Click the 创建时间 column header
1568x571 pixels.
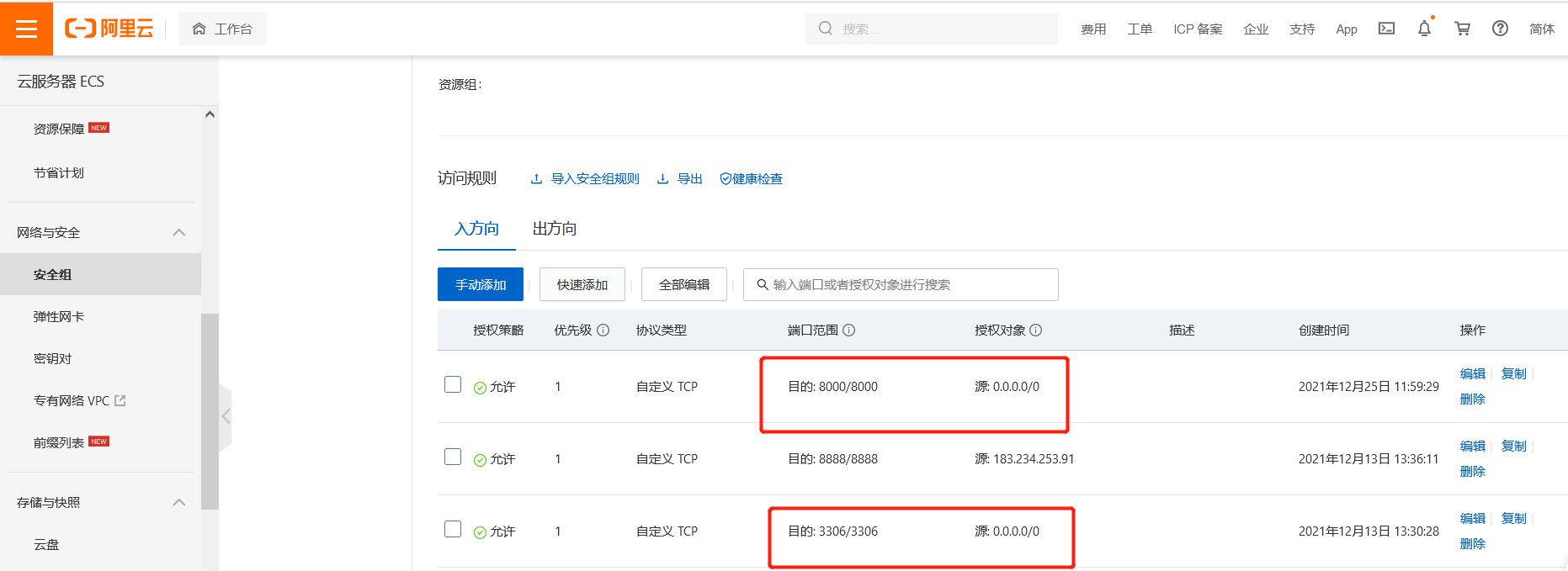(x=1324, y=330)
